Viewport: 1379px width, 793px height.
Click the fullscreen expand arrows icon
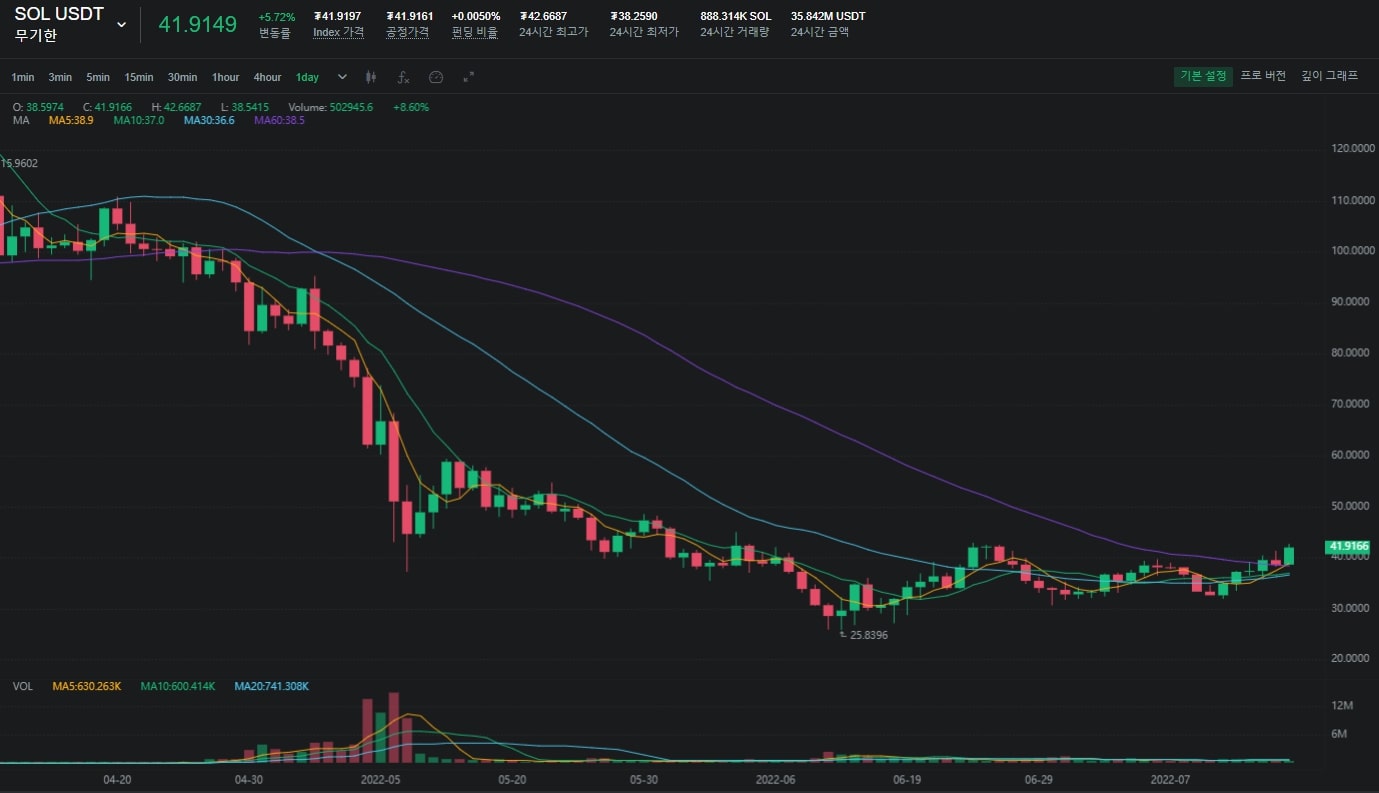pyautogui.click(x=468, y=77)
